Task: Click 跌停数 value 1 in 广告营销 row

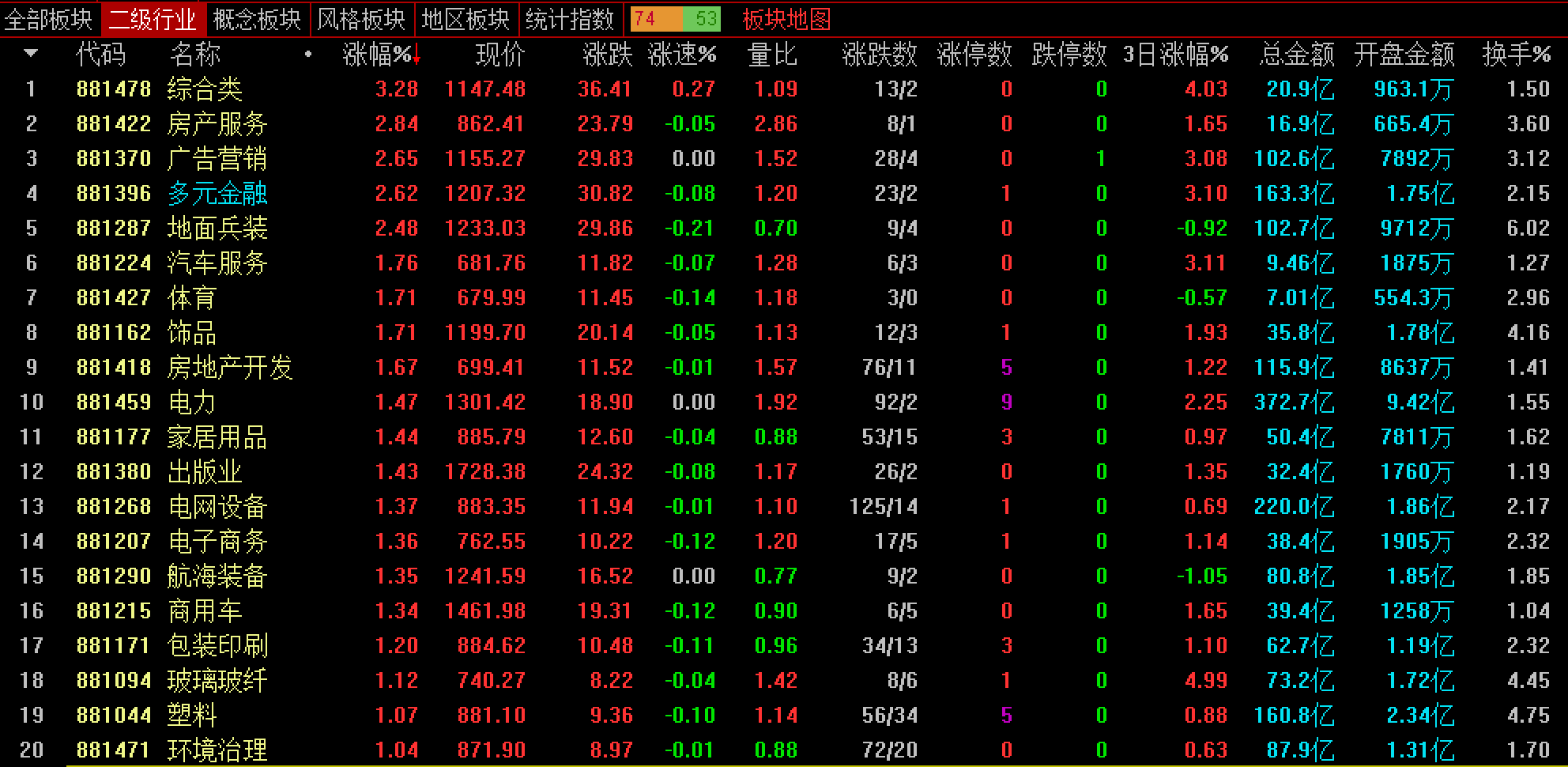Action: (1101, 158)
